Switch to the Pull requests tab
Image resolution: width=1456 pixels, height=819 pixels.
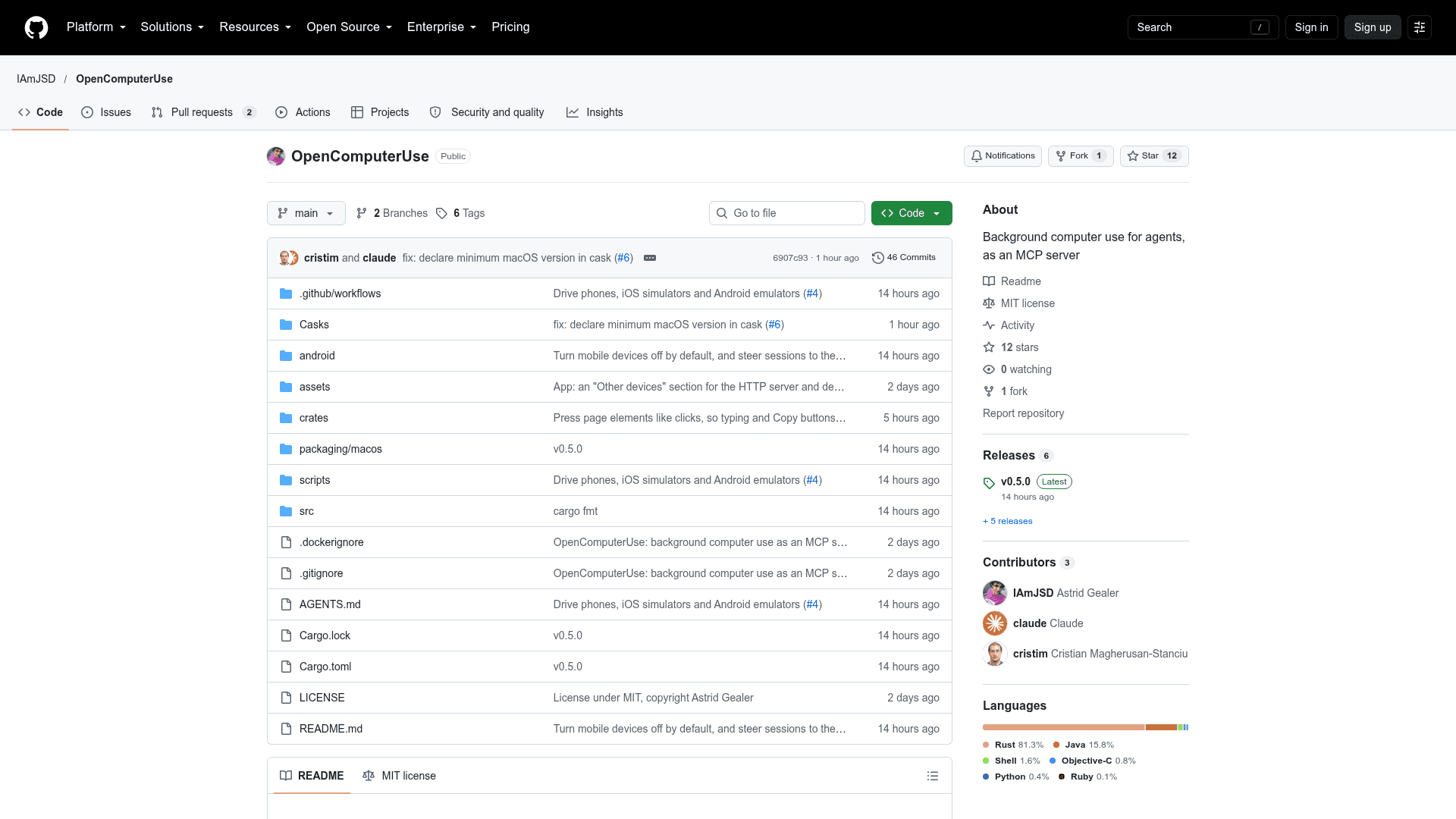[x=204, y=112]
